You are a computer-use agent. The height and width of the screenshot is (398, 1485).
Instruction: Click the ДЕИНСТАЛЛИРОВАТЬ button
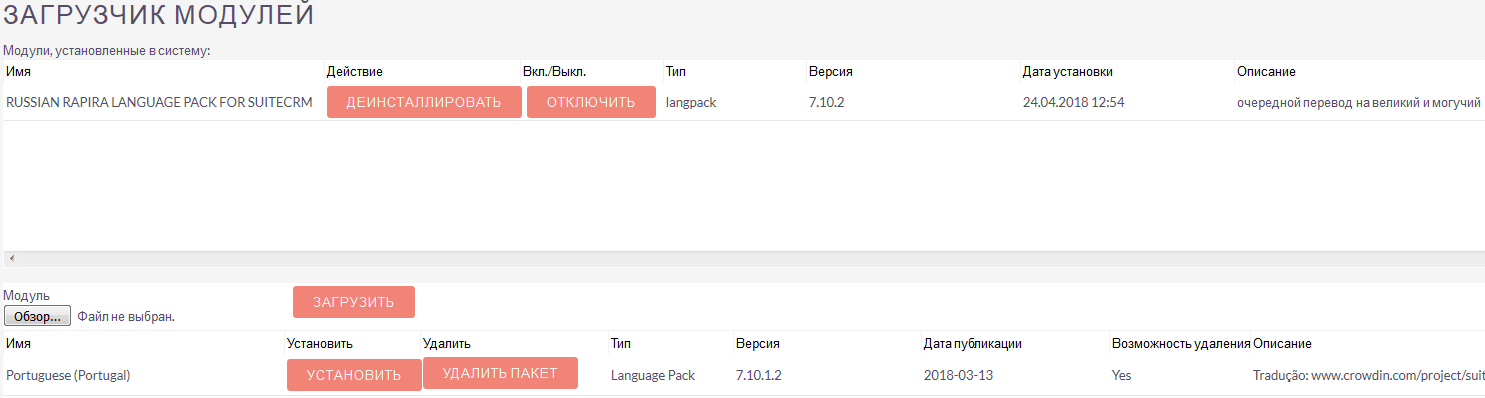pyautogui.click(x=424, y=102)
